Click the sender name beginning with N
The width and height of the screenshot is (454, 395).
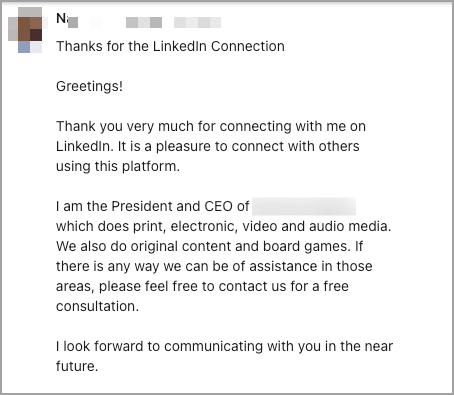[x=67, y=19]
